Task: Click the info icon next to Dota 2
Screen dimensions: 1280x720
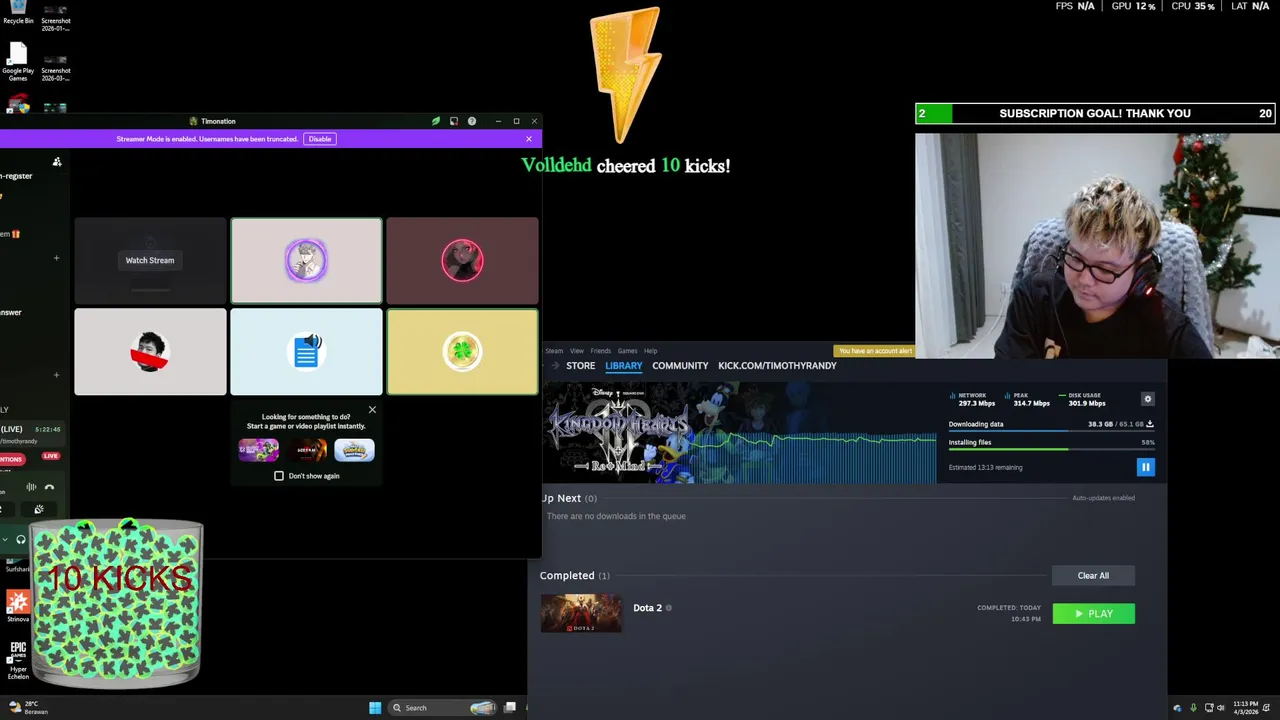Action: pos(669,608)
